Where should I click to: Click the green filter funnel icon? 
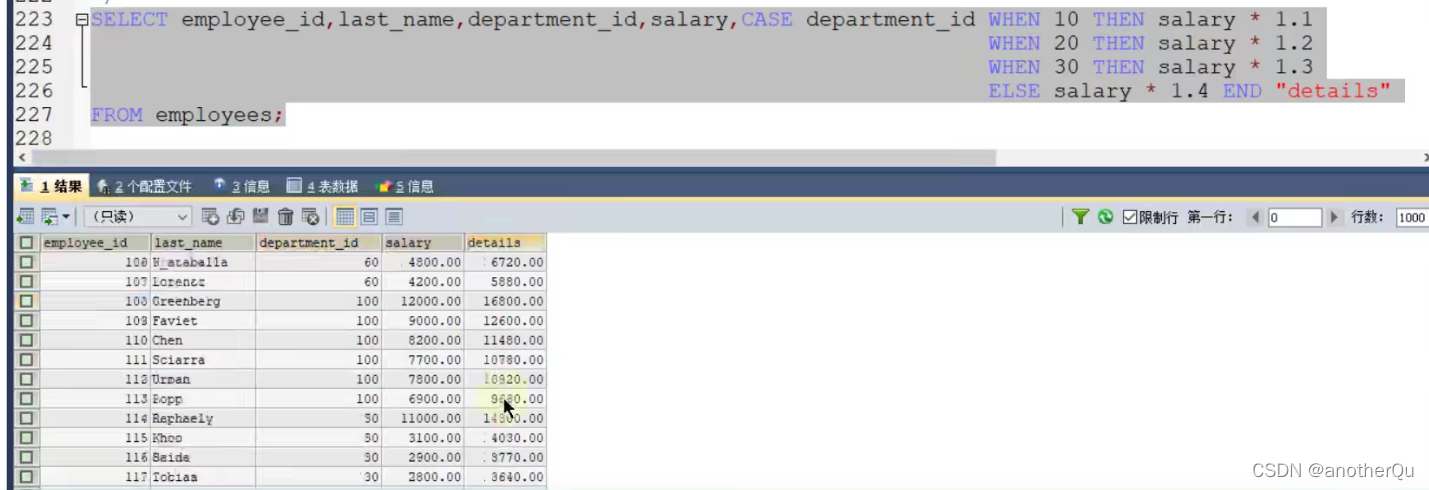[x=1080, y=216]
